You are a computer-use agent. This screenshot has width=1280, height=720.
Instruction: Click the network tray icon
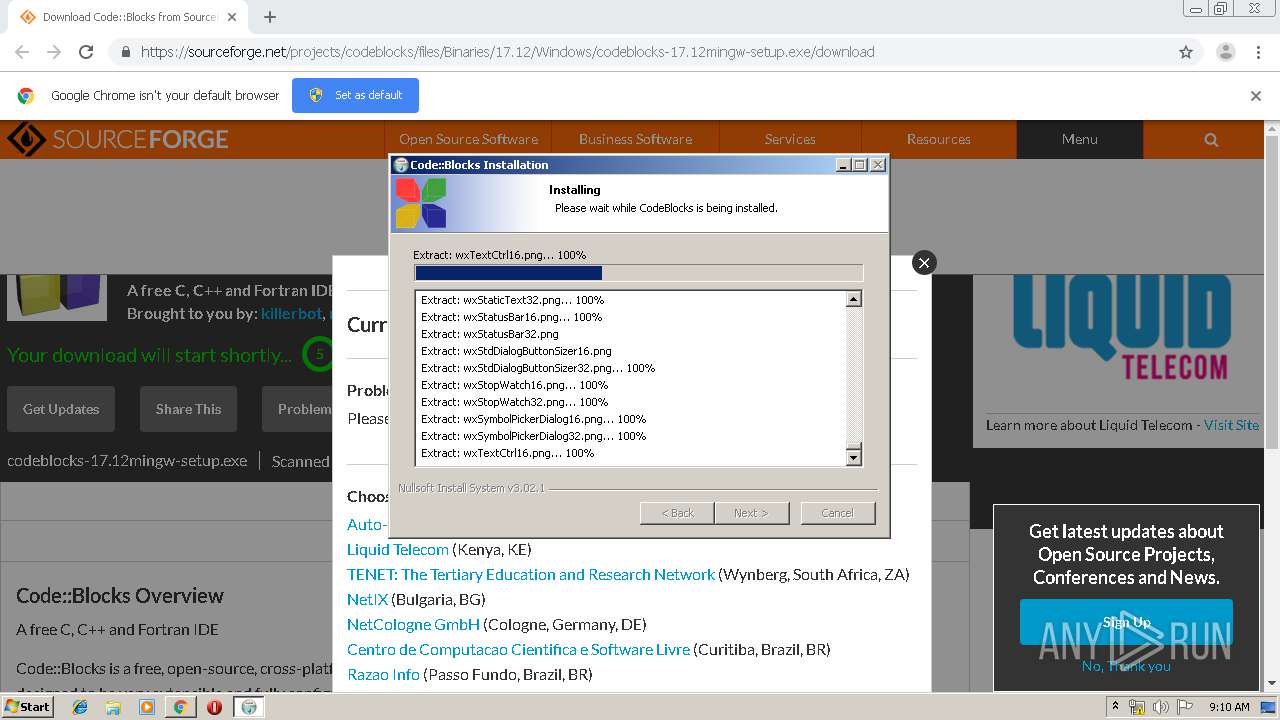tap(1137, 707)
